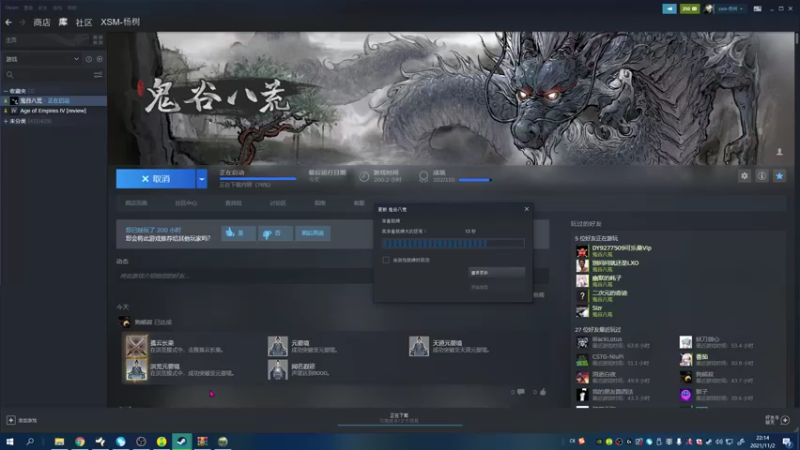Select 鬼谷八荒 in the library list
The image size is (800, 450).
click(x=54, y=101)
